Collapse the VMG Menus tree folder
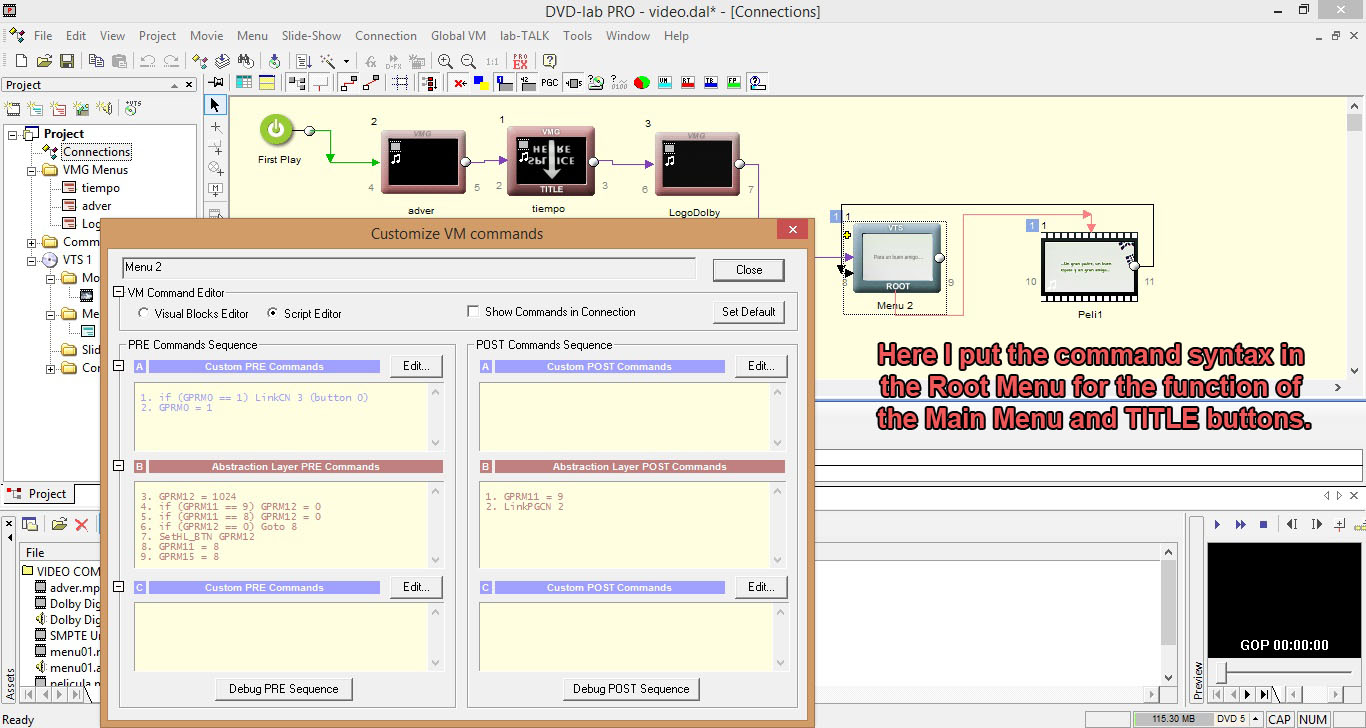Screen dimensions: 1366x728 click(32, 170)
